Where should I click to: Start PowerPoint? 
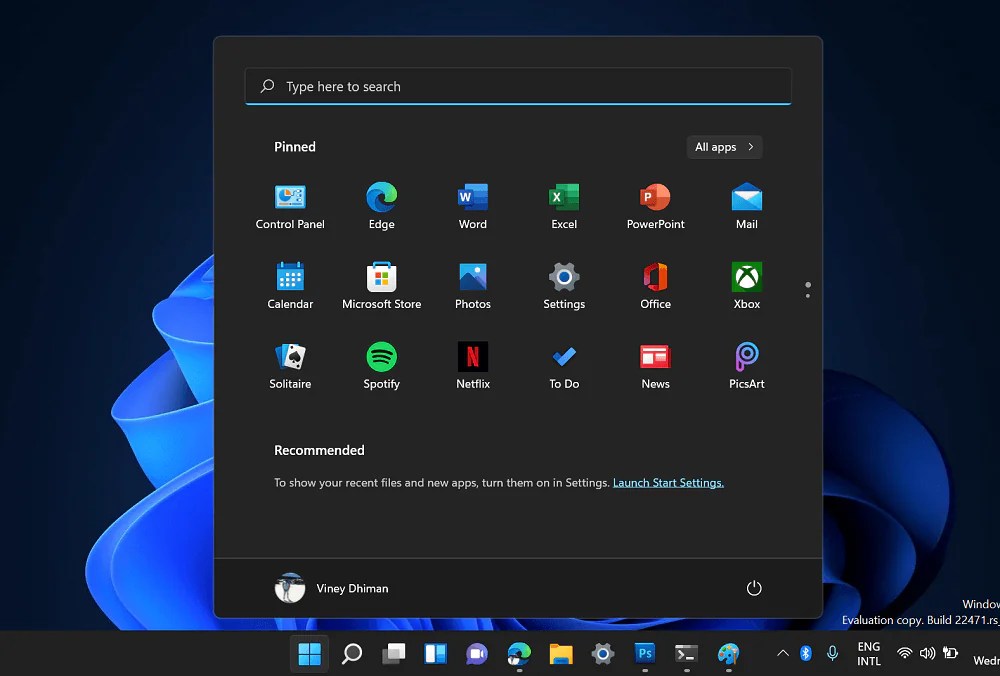[654, 197]
